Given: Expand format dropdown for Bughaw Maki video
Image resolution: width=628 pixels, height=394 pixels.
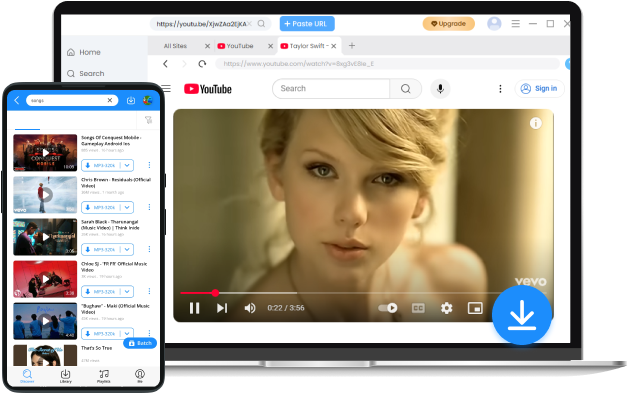Looking at the screenshot, I should point(127,333).
